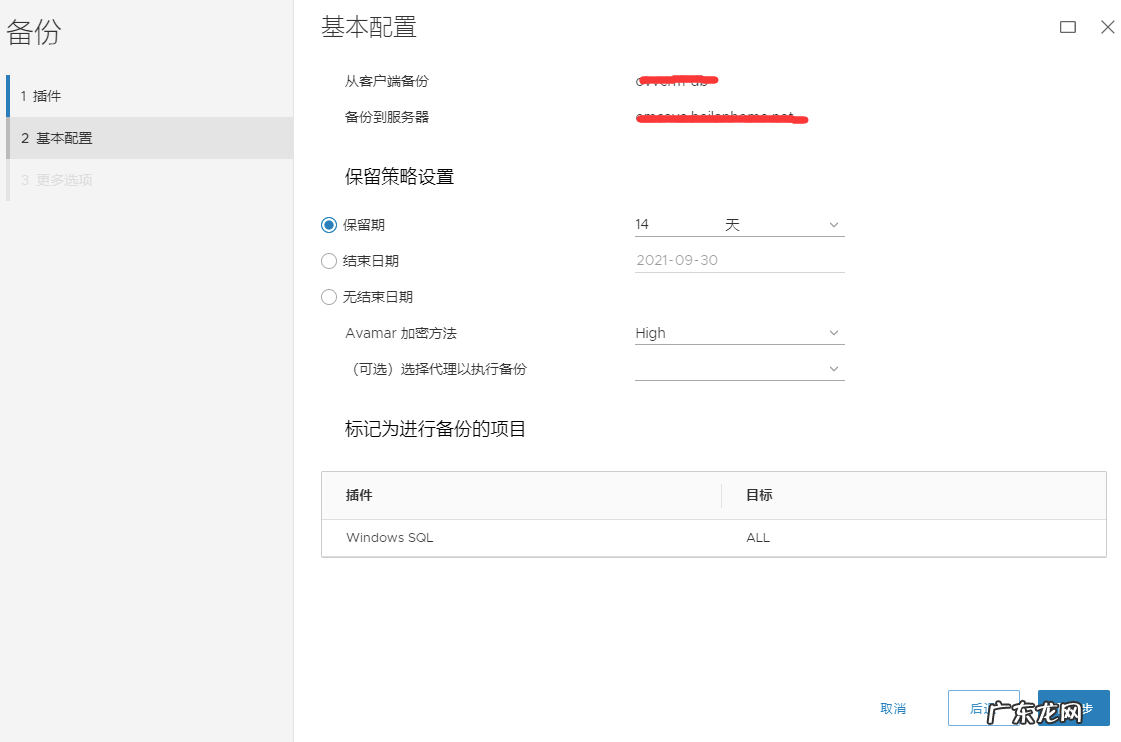The width and height of the screenshot is (1121, 742).
Task: Select the 保留期 radio button
Action: [x=329, y=224]
